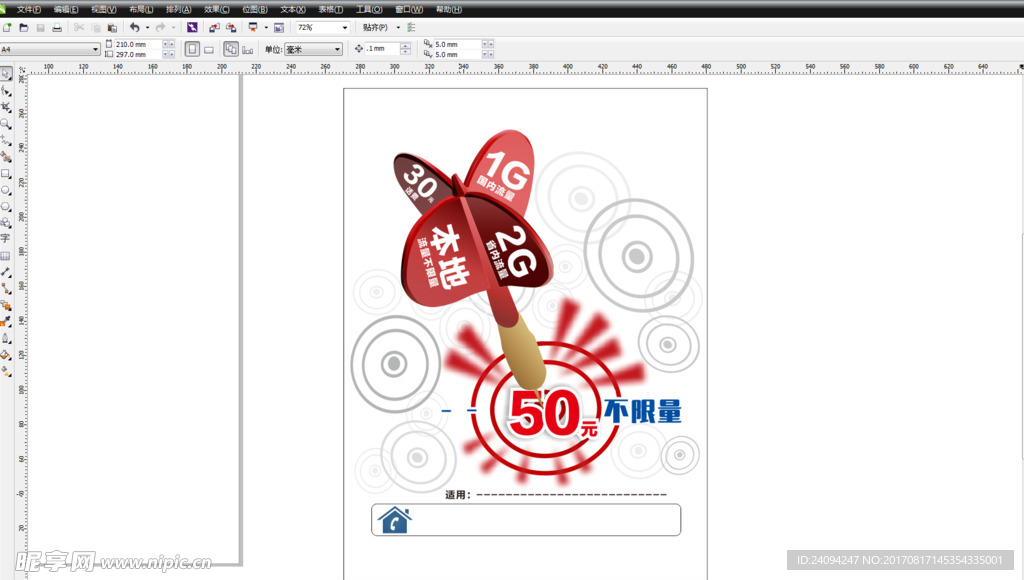Image resolution: width=1024 pixels, height=580 pixels.
Task: Select the Ellipse tool
Action: tap(6, 190)
